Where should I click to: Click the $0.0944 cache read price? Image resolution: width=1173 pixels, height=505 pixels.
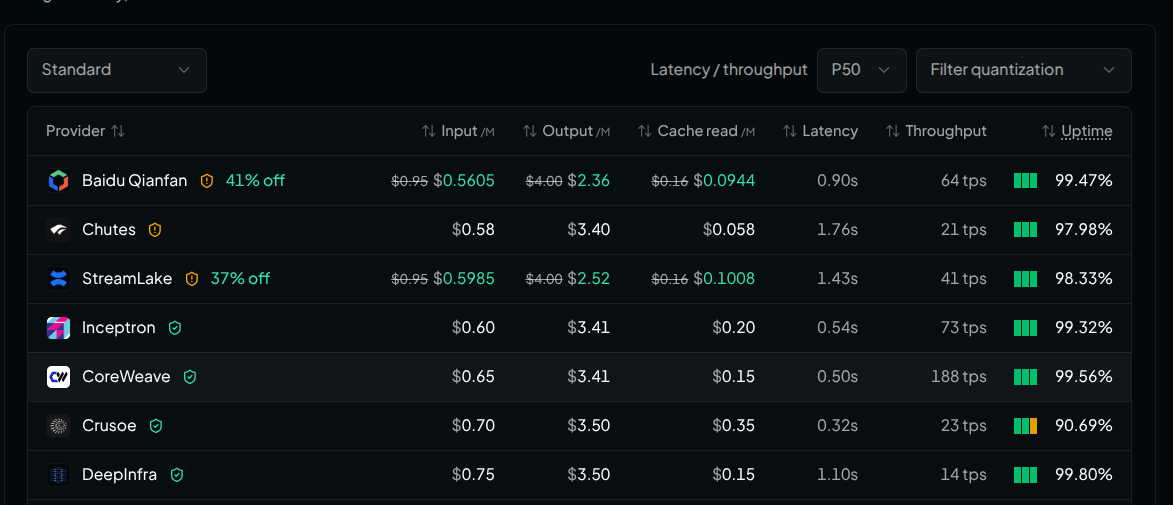point(724,180)
